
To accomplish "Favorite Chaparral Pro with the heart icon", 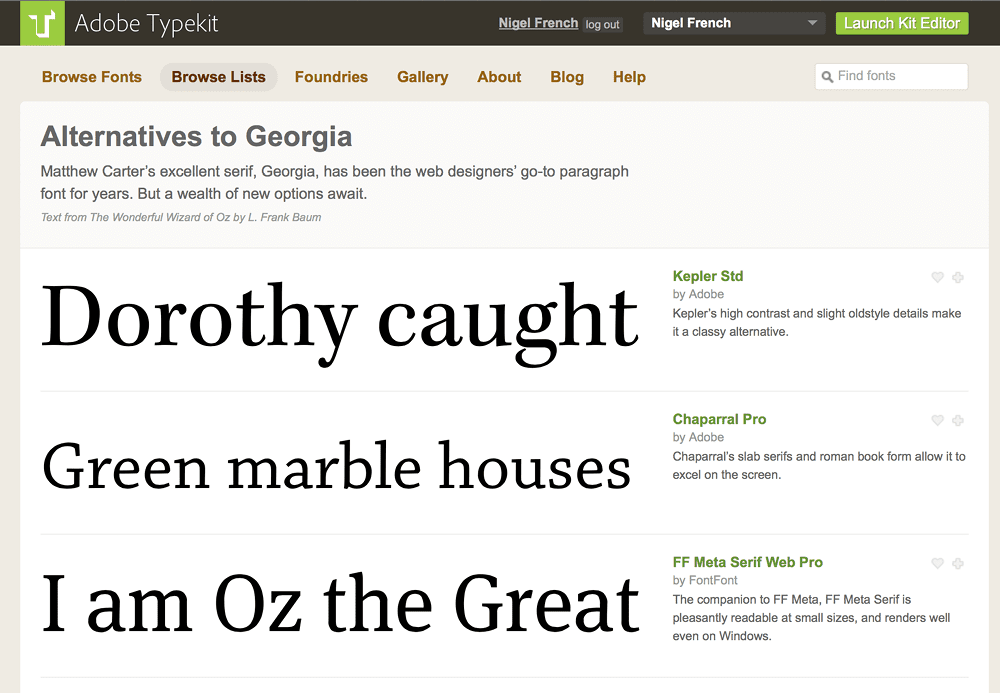I will click(x=937, y=421).
